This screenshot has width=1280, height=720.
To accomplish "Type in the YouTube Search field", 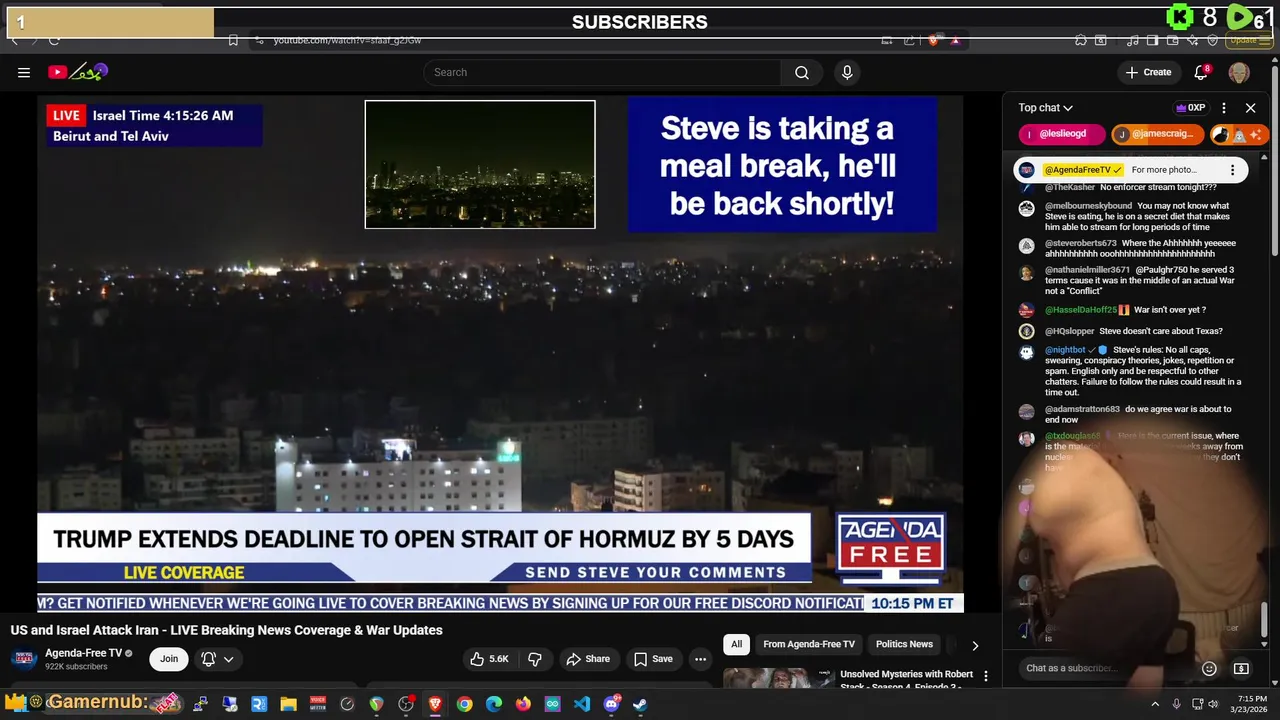I will click(x=603, y=72).
